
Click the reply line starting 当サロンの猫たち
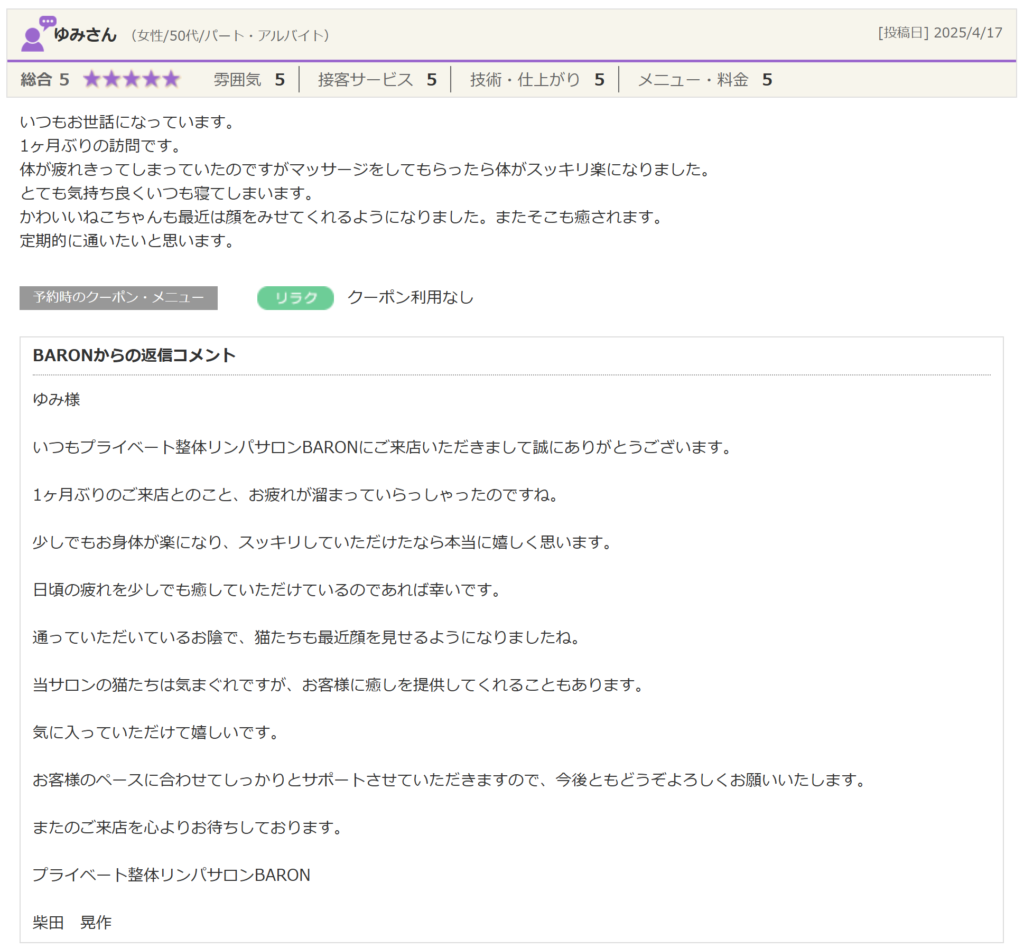pyautogui.click(x=336, y=685)
